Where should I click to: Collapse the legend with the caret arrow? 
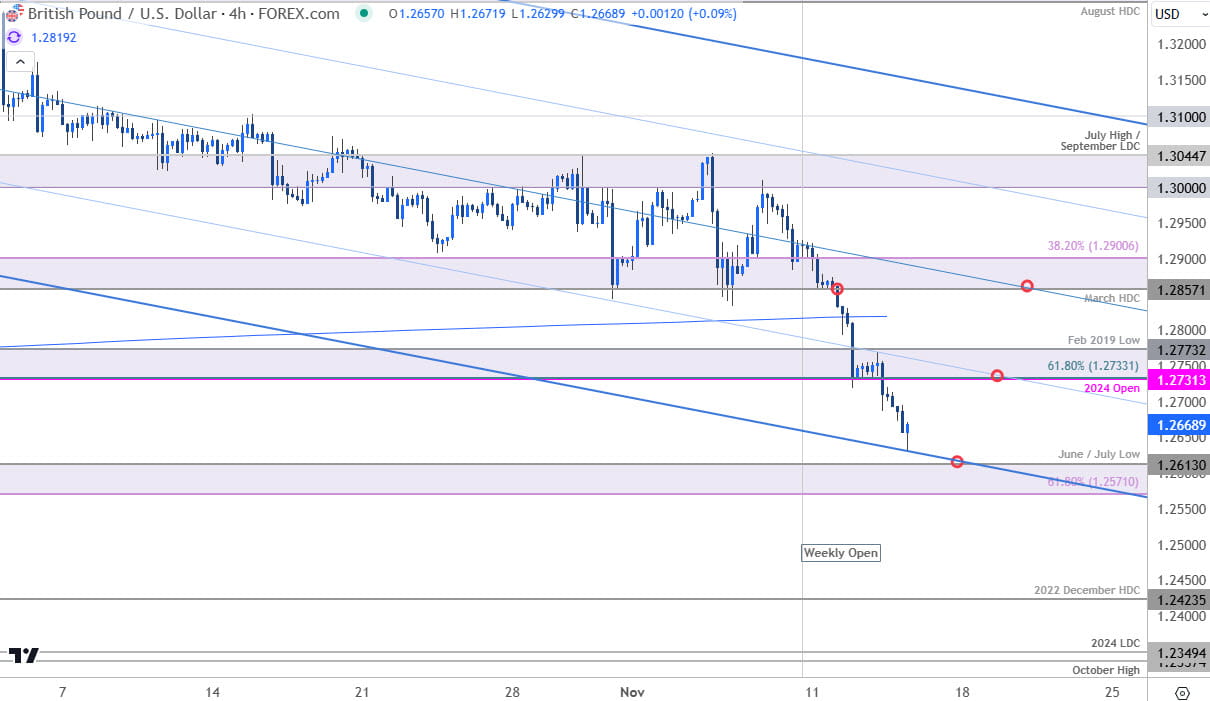tap(19, 60)
